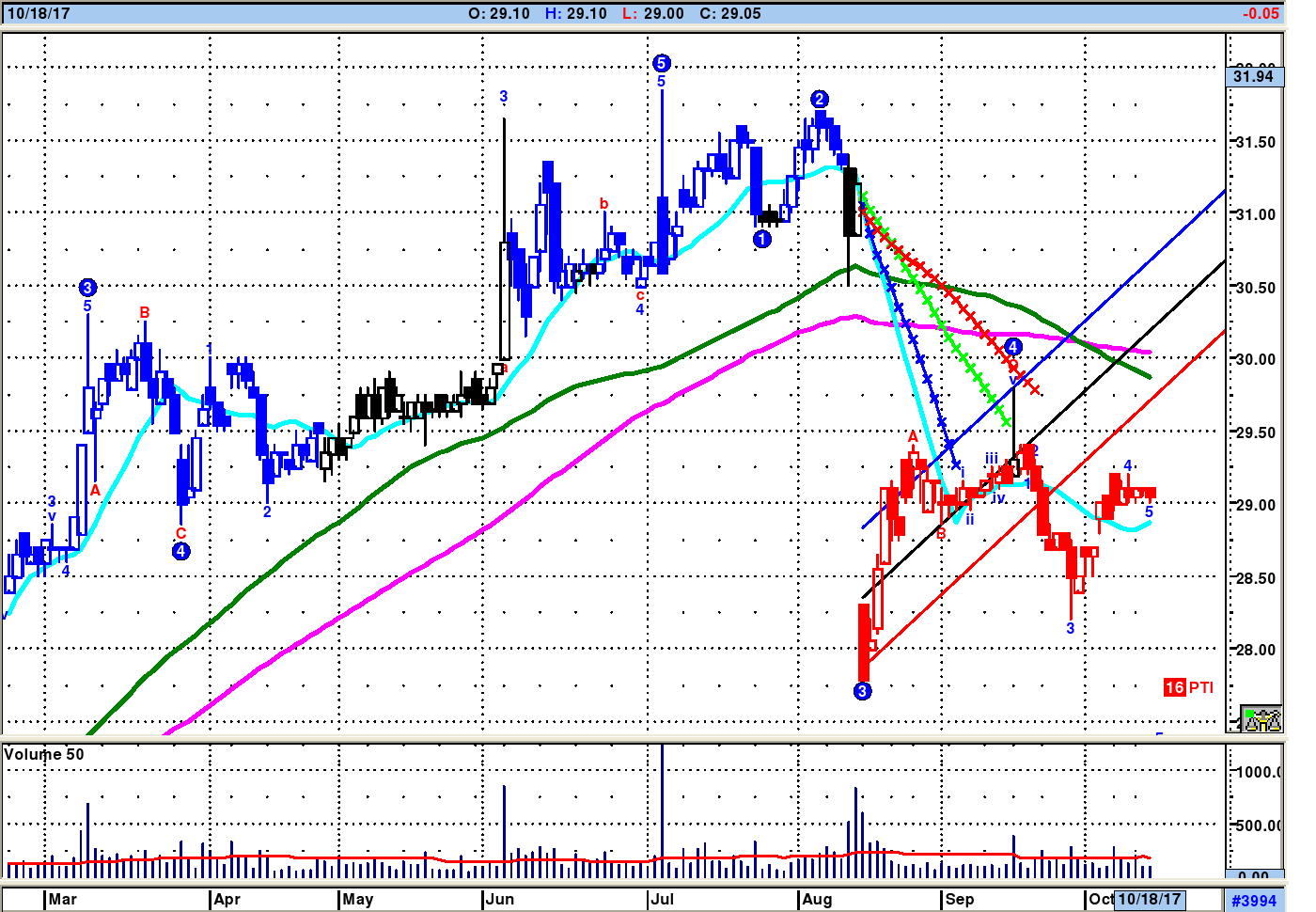Select circled wave 2 marker at August high

(819, 100)
